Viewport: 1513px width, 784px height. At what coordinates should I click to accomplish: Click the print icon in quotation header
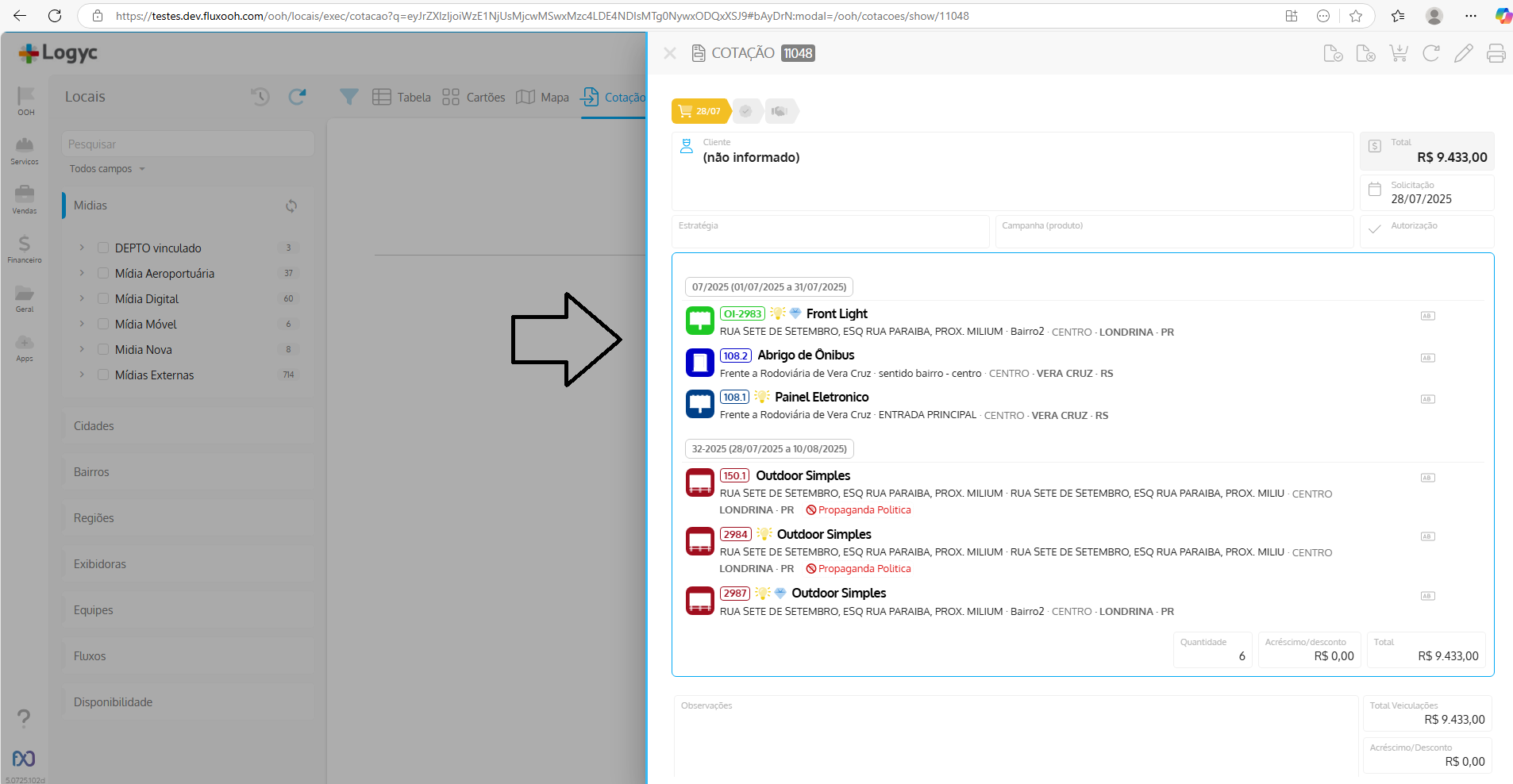click(1496, 53)
